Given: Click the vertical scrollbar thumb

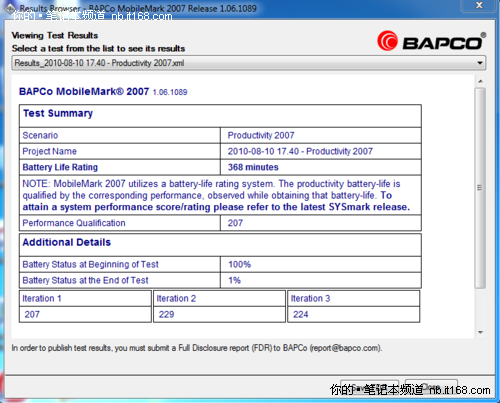Looking at the screenshot, I should pos(480,188).
